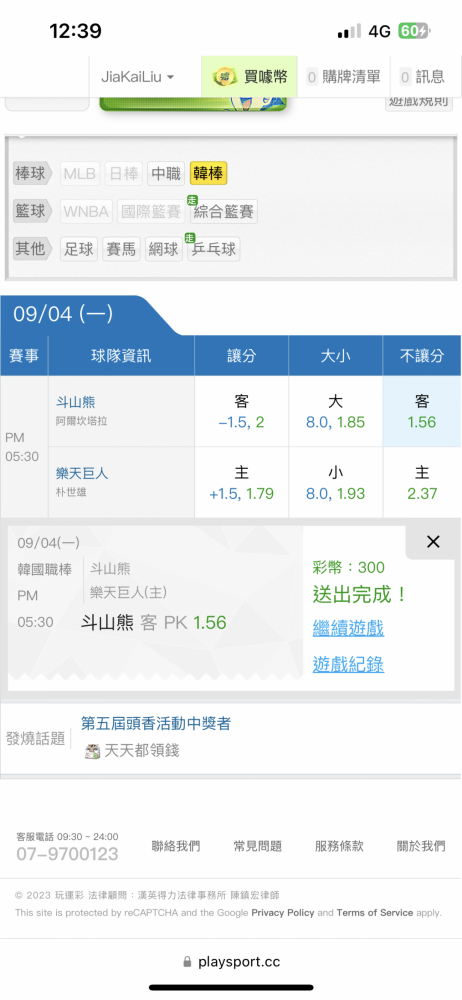The width and height of the screenshot is (462, 1000).
Task: Select the 中職 league filter
Action: tap(166, 173)
